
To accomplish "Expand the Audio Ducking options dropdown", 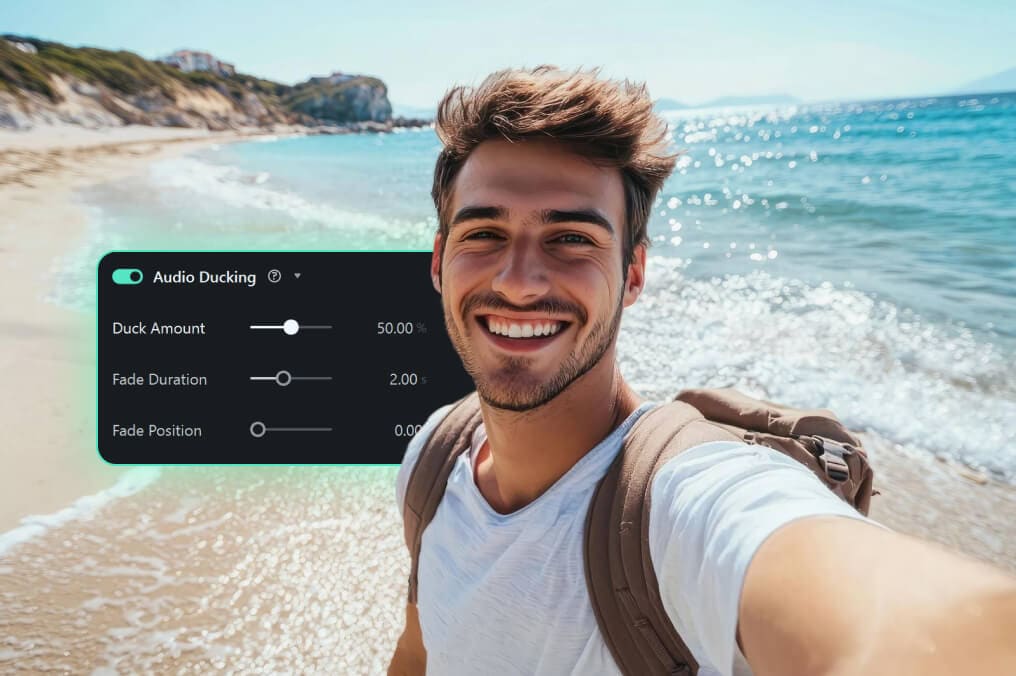I will pyautogui.click(x=297, y=277).
